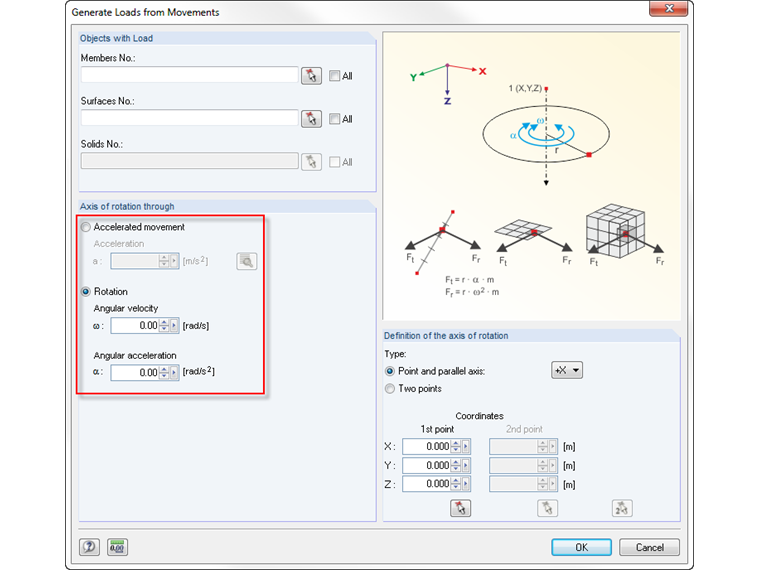Viewport: 760px width, 570px height.
Task: Open the angular velocity value list arrow
Action: point(174,326)
